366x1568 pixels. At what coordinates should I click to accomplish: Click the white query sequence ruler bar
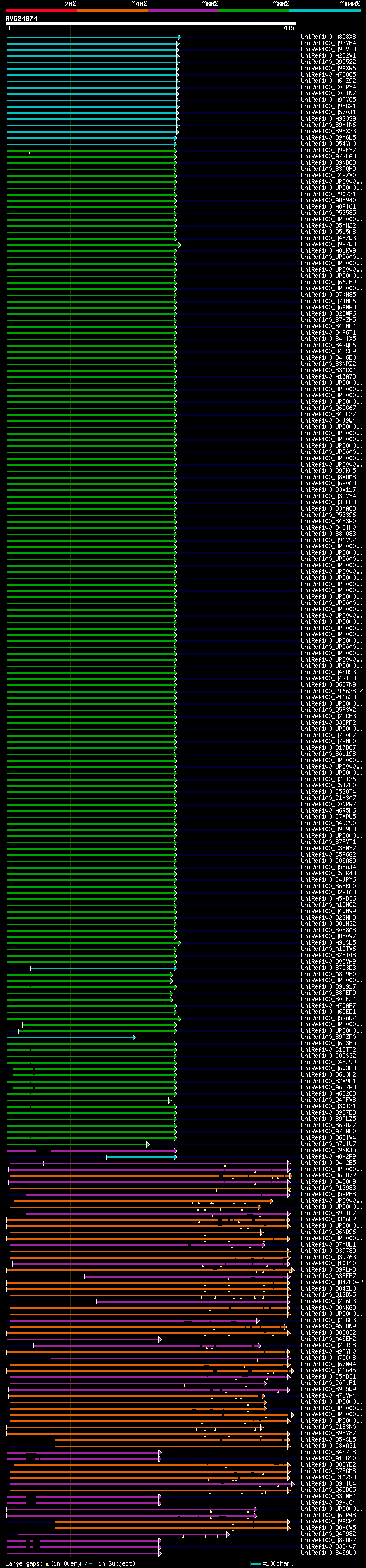[151, 23]
